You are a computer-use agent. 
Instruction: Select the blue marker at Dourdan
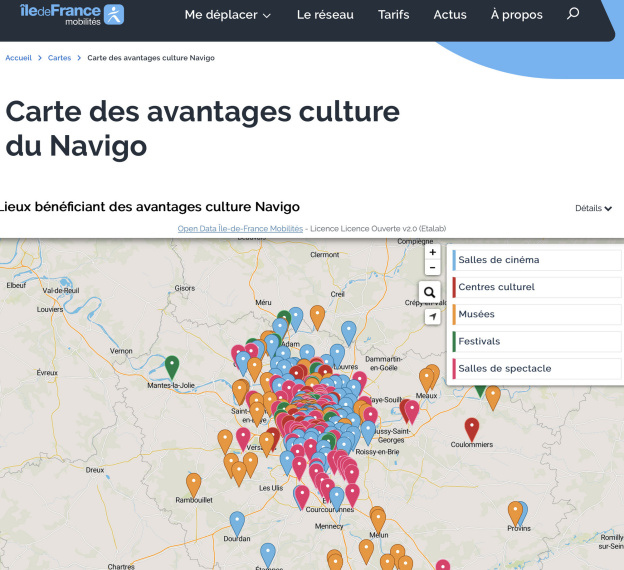(x=237, y=523)
